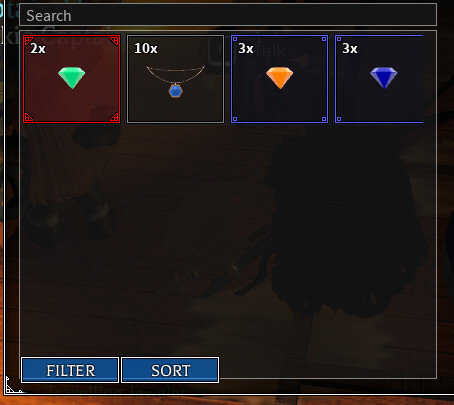Click the red slot's top-right corner ornament
This screenshot has width=454, height=405.
[x=114, y=41]
